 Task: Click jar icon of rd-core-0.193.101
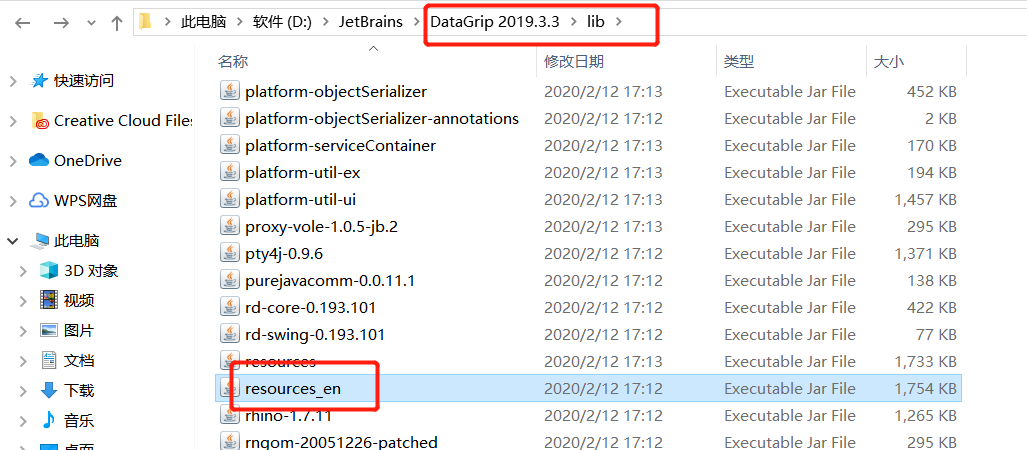230,307
